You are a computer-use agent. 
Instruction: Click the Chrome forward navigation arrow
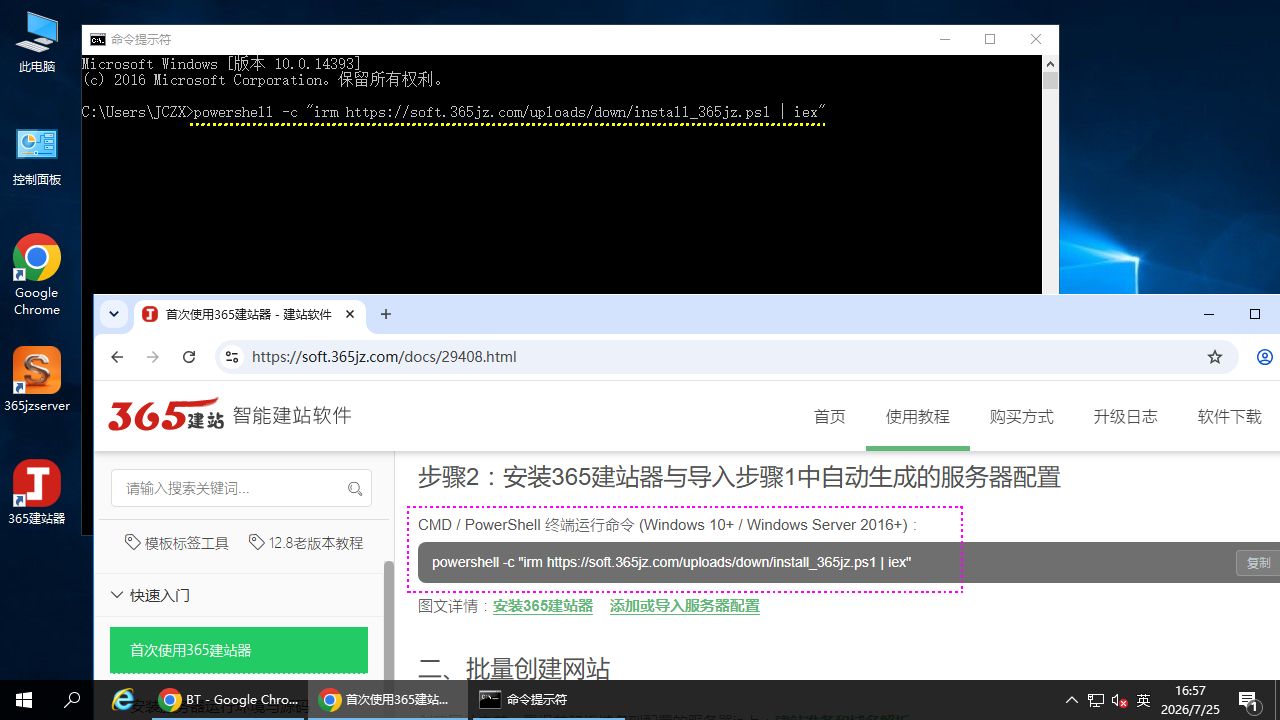153,357
